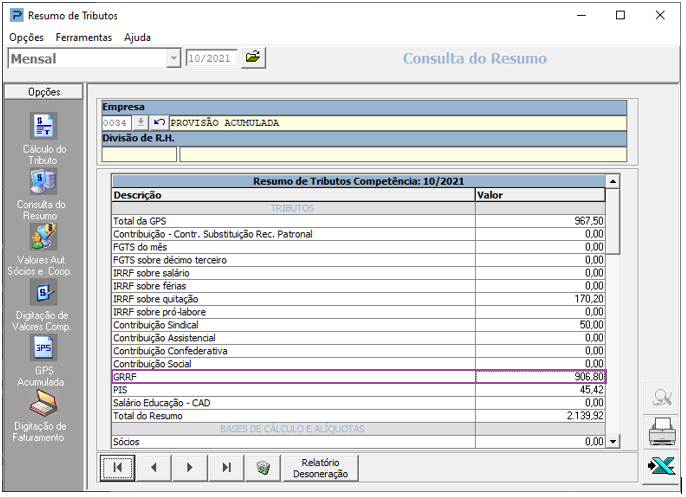This screenshot has height=497, width=686.
Task: Click the print preview magnifier icon
Action: [662, 398]
